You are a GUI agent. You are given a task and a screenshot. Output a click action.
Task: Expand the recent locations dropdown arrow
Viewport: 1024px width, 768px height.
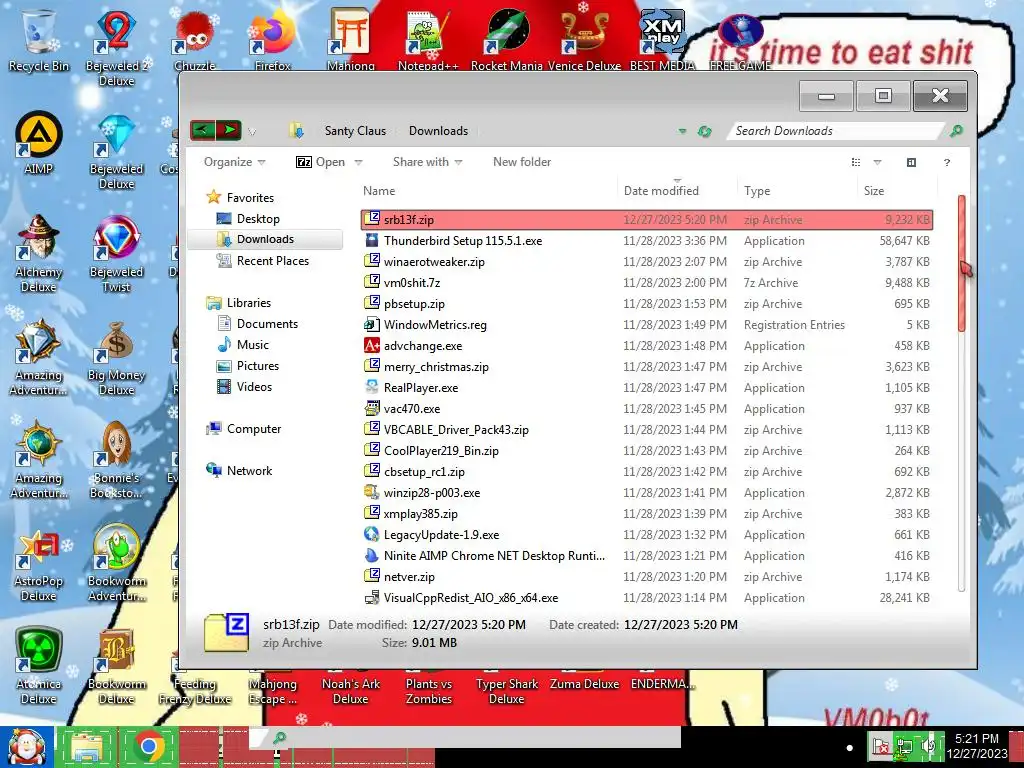[x=252, y=132]
